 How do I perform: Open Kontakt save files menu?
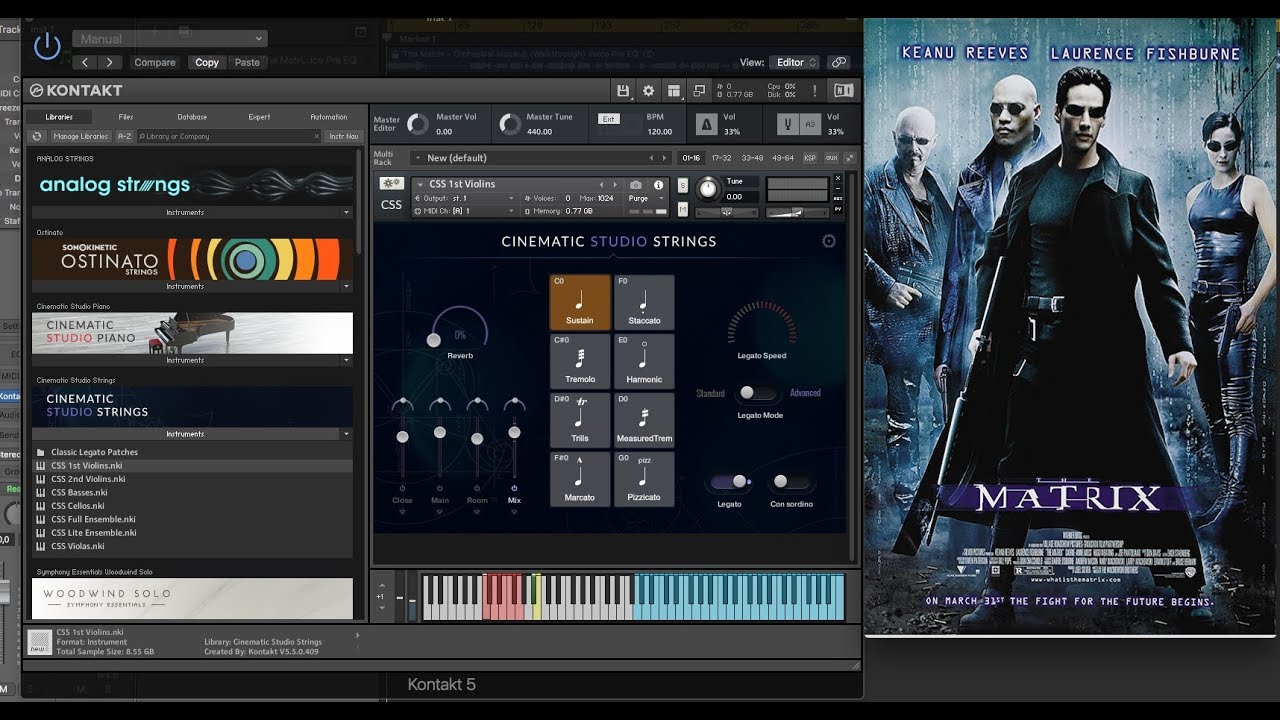[x=623, y=90]
